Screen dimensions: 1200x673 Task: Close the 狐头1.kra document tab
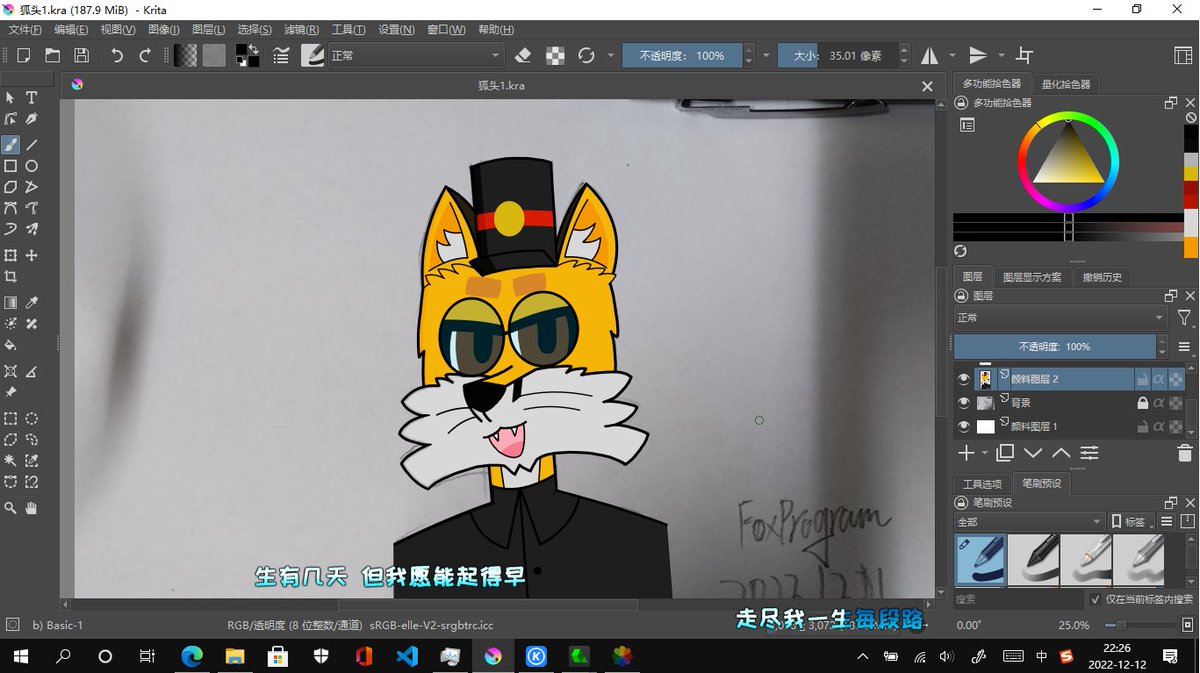click(x=927, y=86)
